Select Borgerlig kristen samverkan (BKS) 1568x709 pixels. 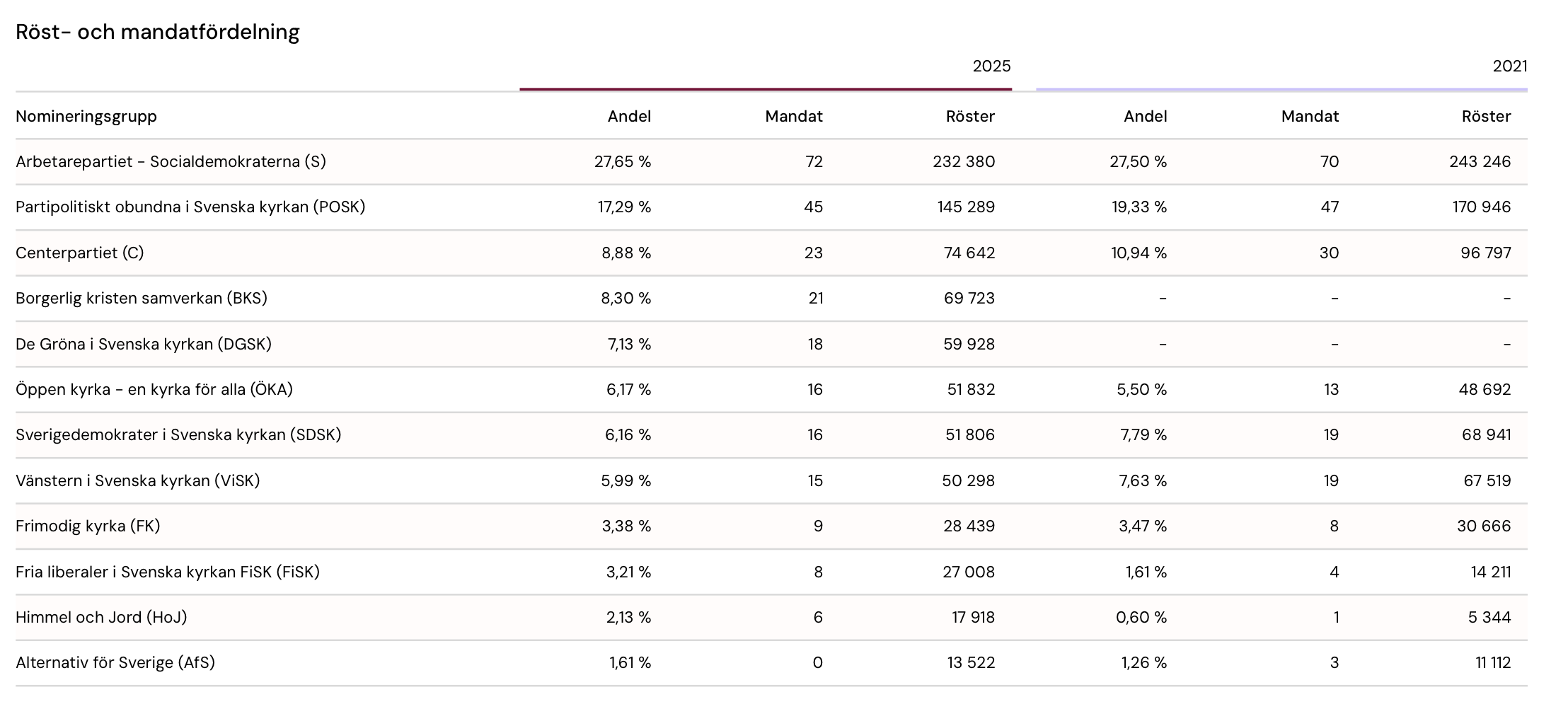pyautogui.click(x=142, y=298)
